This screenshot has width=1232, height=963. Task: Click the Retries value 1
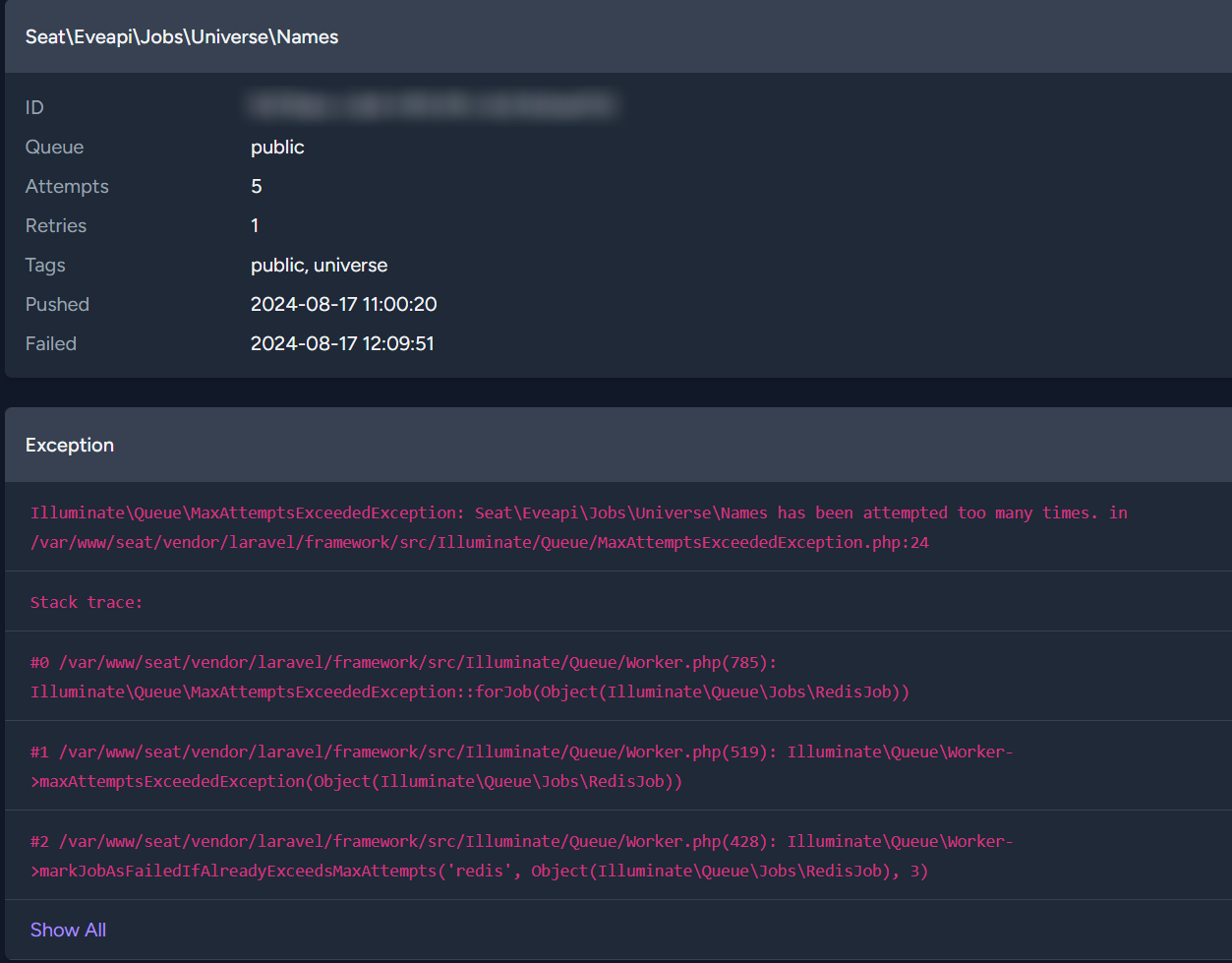pos(255,225)
